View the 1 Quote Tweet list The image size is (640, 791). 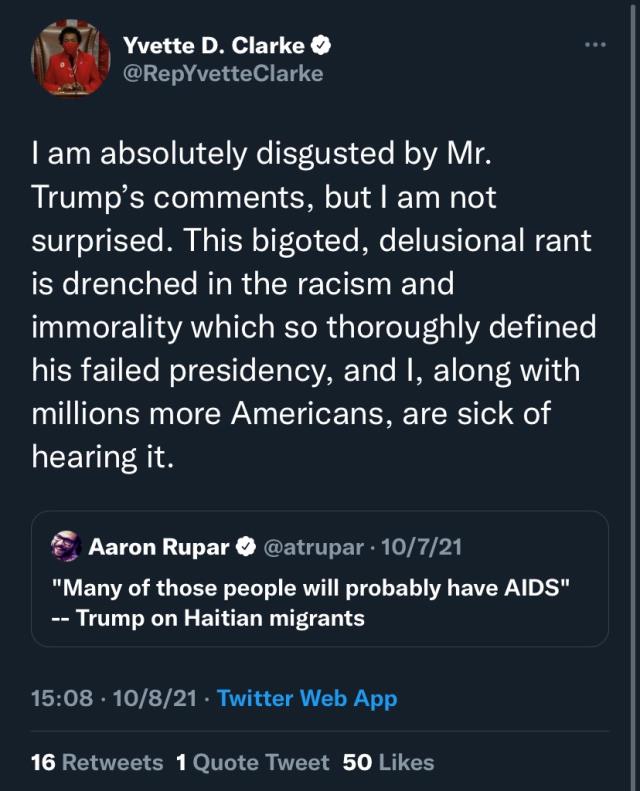(252, 762)
